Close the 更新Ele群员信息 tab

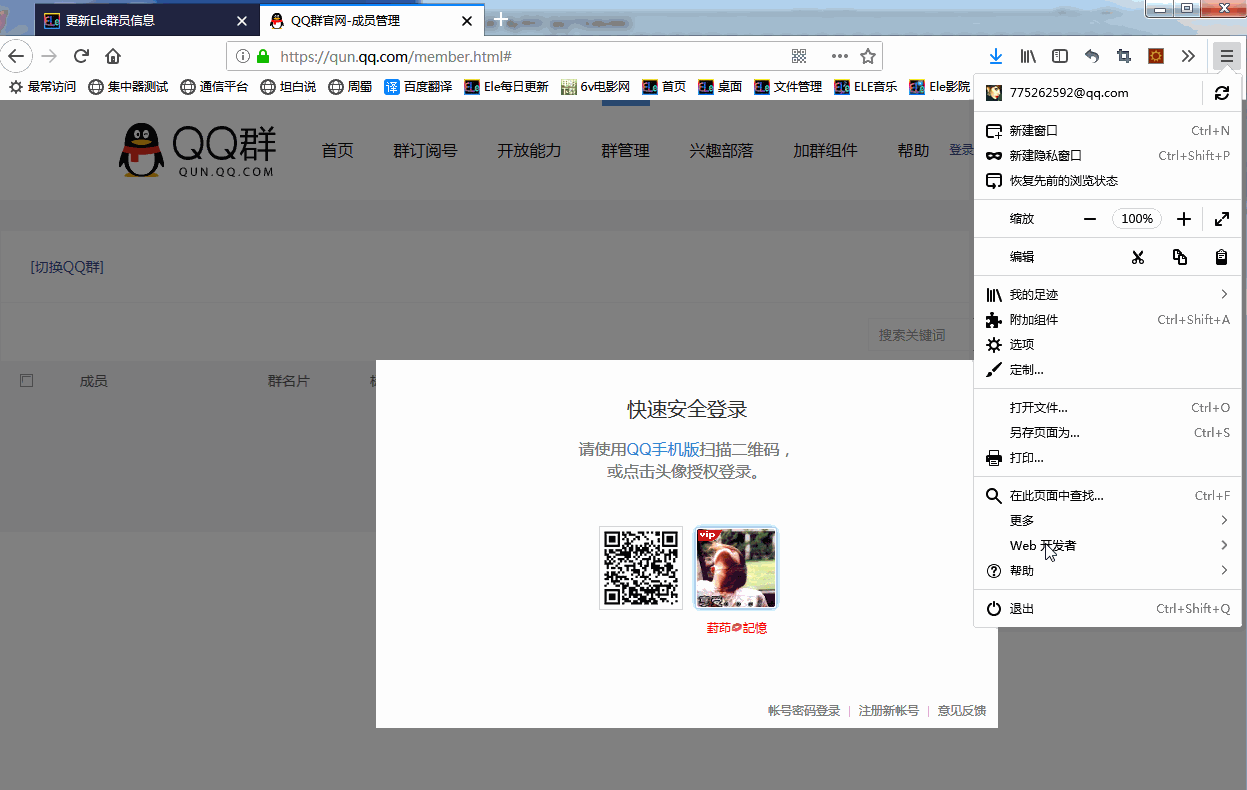click(242, 20)
